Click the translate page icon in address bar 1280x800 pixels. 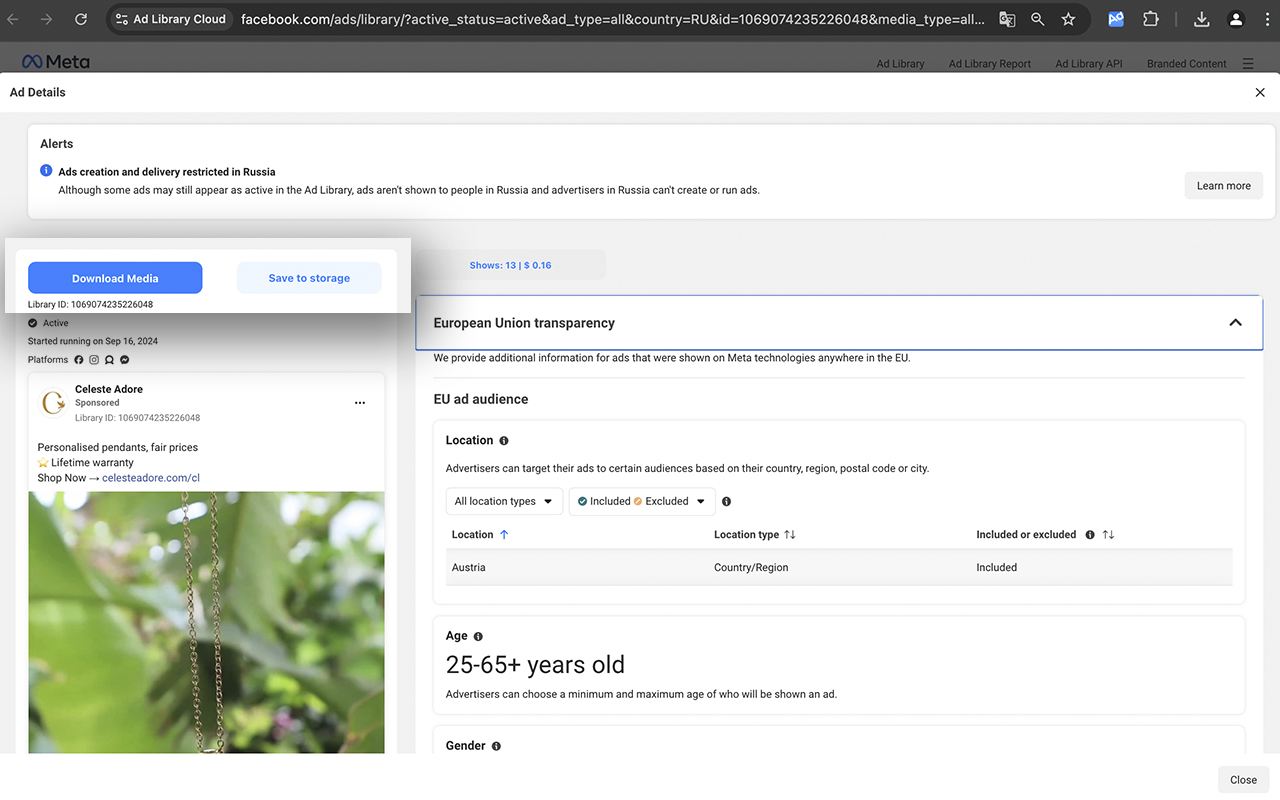pyautogui.click(x=1007, y=19)
